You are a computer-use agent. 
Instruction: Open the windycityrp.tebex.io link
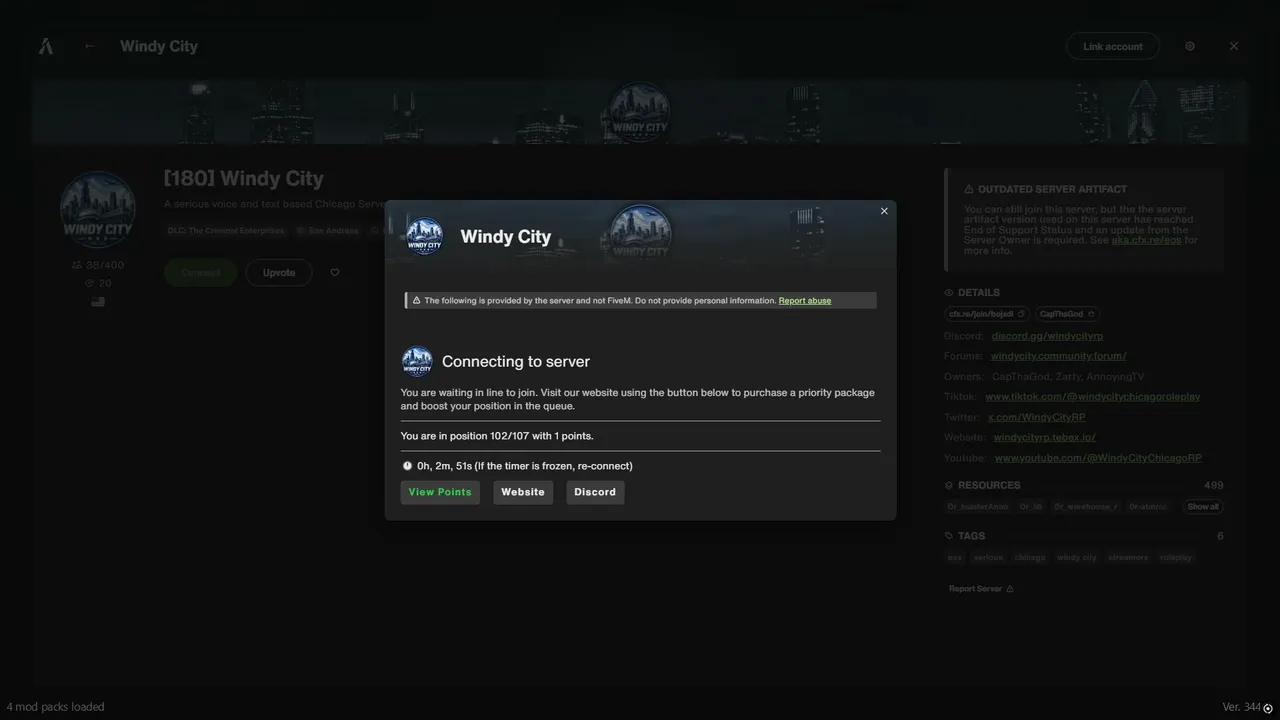point(1044,437)
